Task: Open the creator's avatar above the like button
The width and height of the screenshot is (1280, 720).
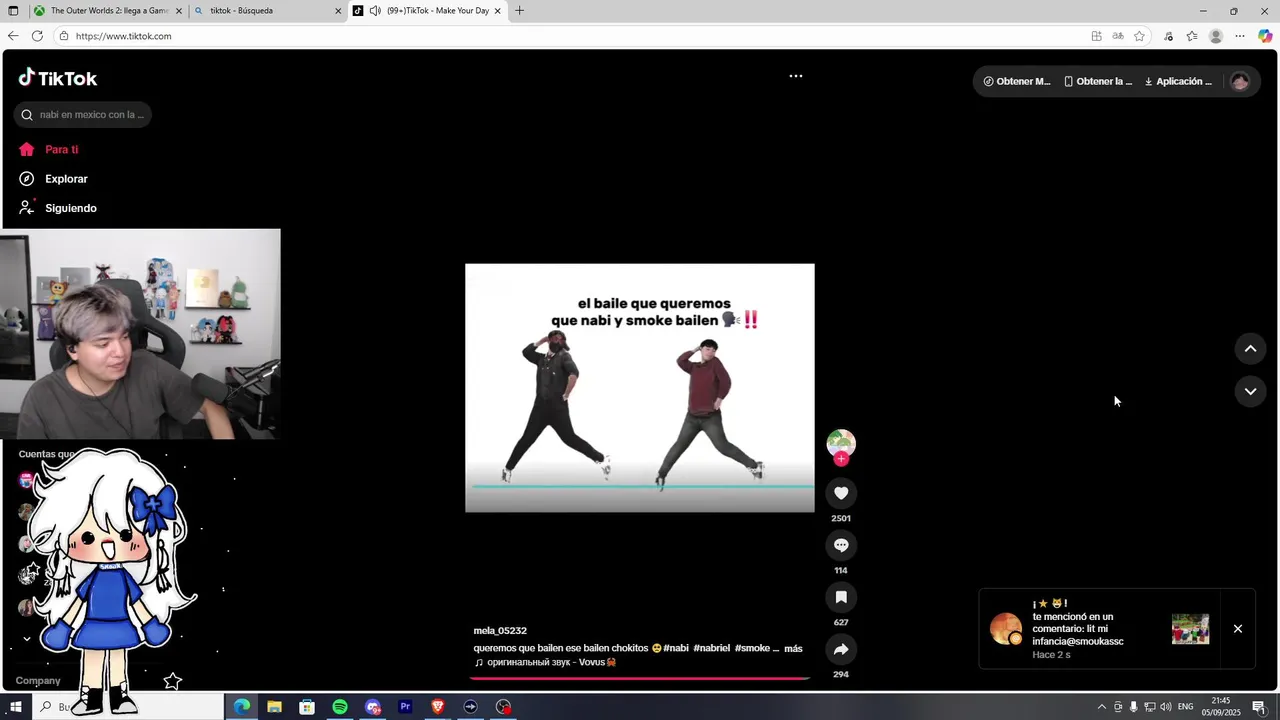Action: tap(841, 443)
